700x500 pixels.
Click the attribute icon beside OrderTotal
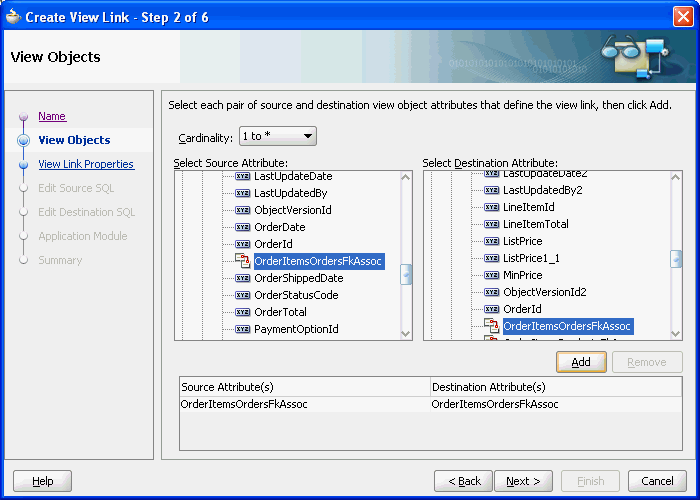(x=242, y=312)
